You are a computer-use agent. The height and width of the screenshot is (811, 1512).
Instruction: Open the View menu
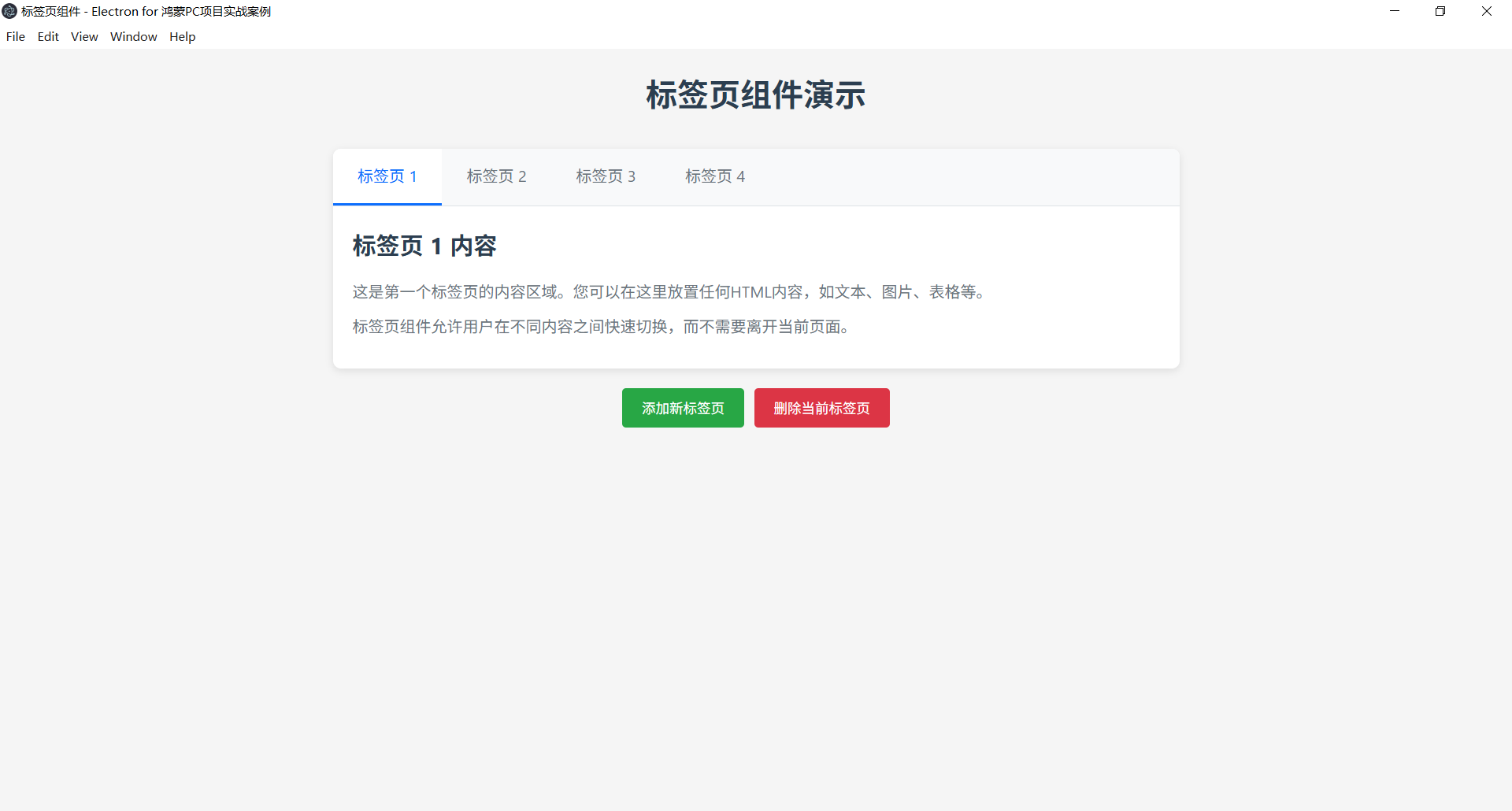coord(83,36)
